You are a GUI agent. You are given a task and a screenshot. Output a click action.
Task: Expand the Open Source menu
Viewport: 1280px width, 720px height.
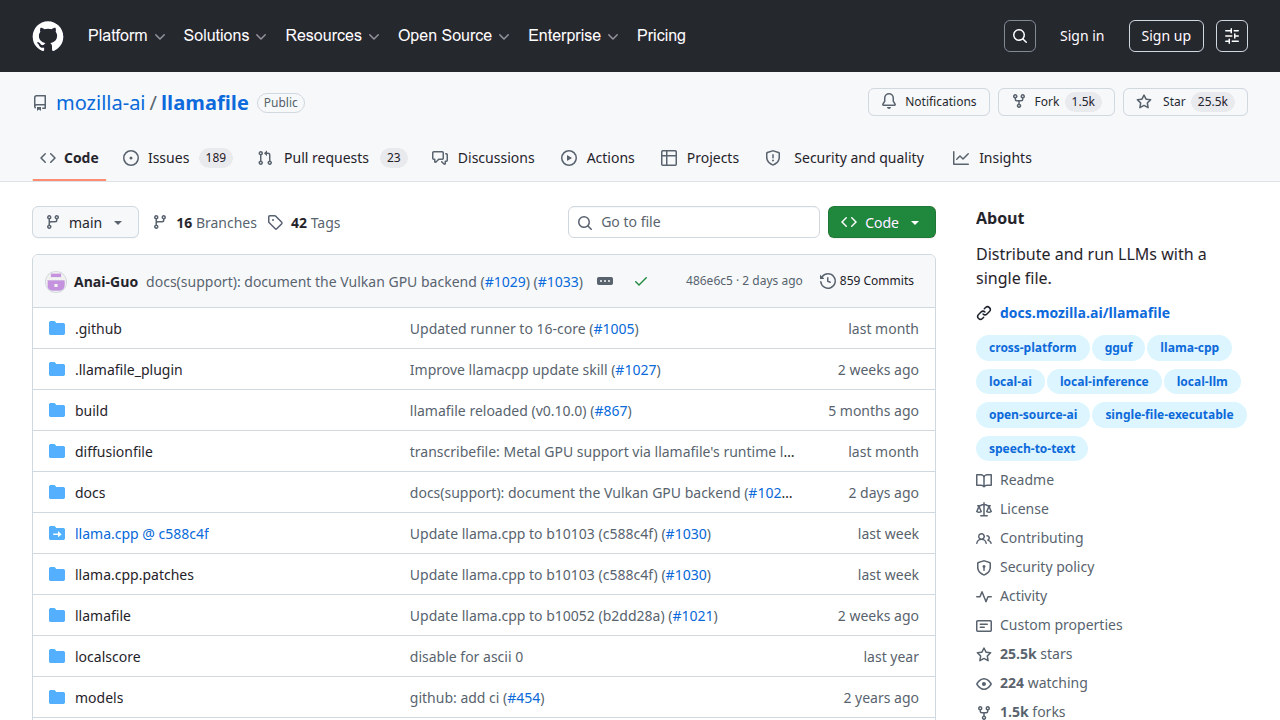point(454,36)
